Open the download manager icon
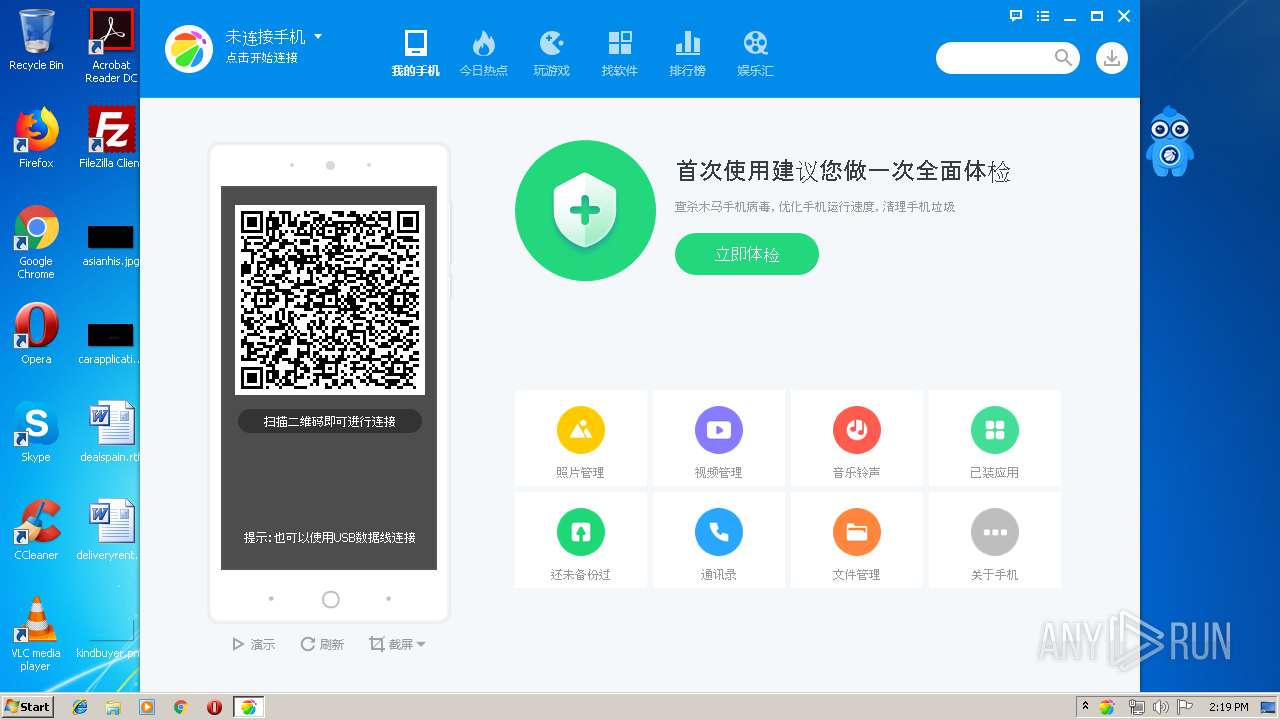This screenshot has width=1280, height=720. 1111,58
